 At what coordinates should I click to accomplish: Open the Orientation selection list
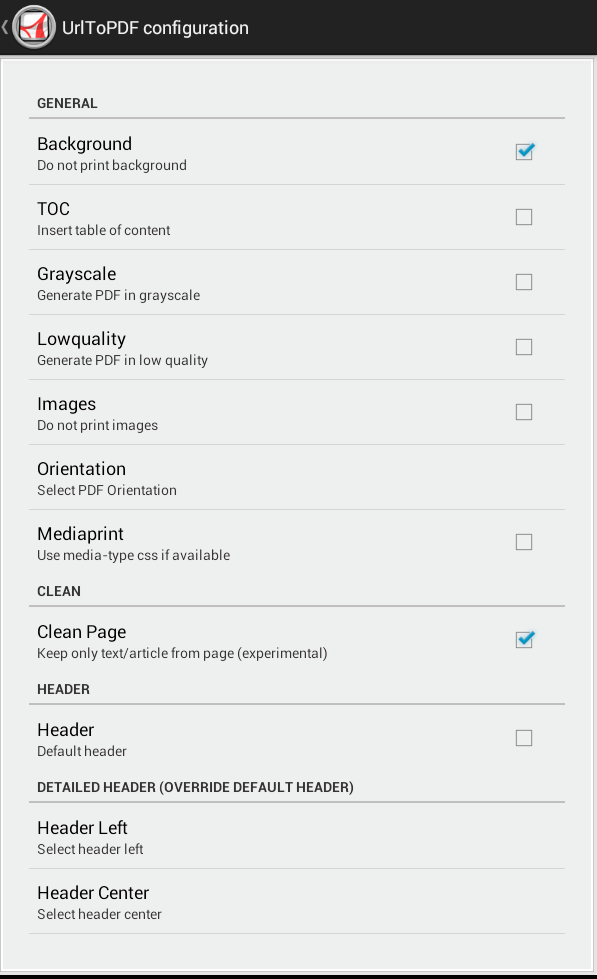tap(297, 478)
